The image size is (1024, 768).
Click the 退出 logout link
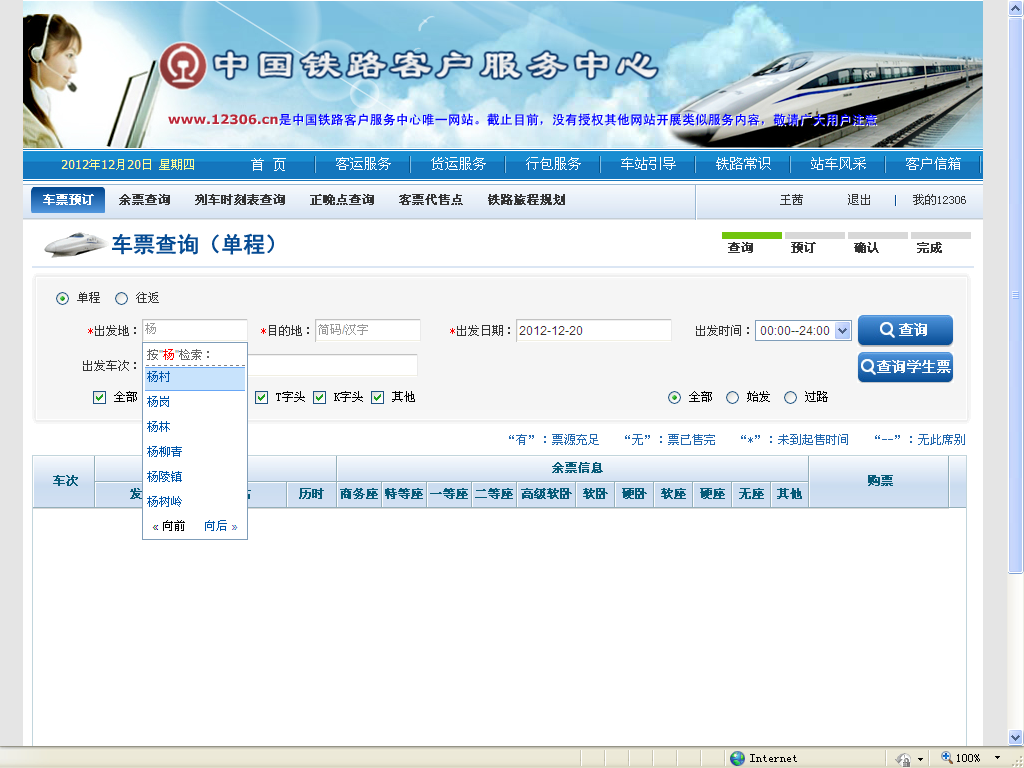[x=859, y=200]
